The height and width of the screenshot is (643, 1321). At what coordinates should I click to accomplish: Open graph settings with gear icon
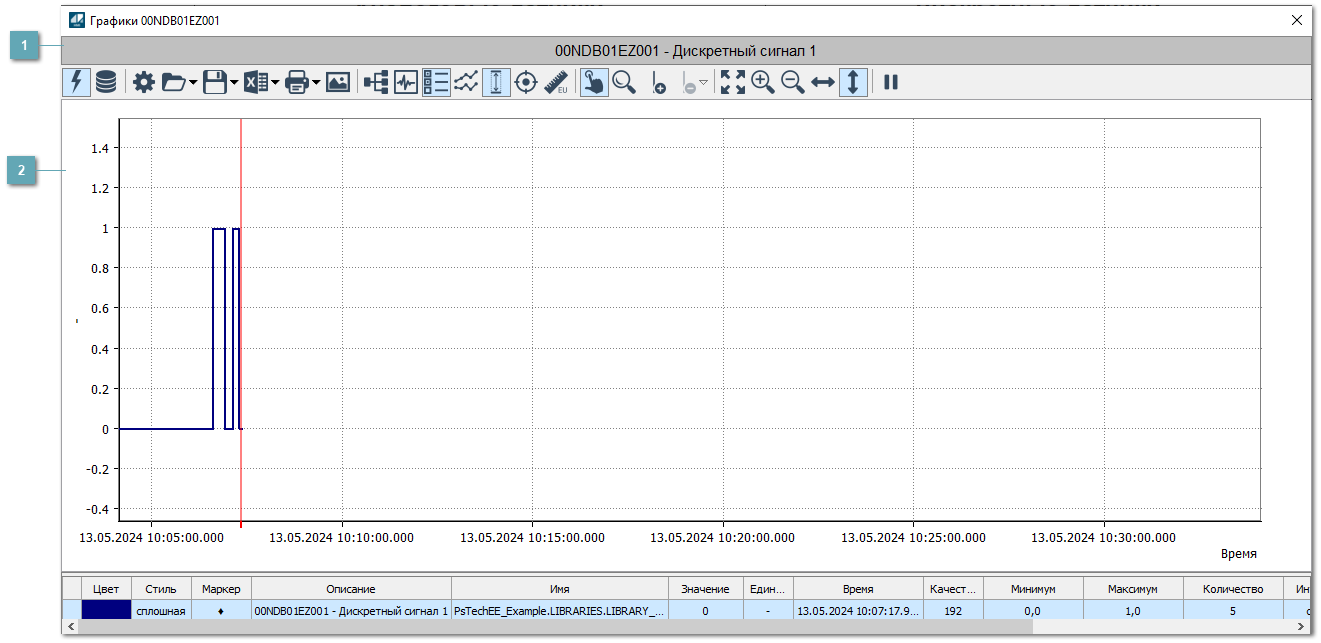144,83
